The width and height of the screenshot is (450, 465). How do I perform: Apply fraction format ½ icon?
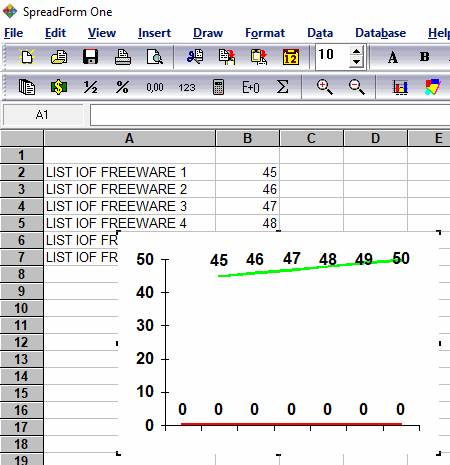[x=90, y=87]
